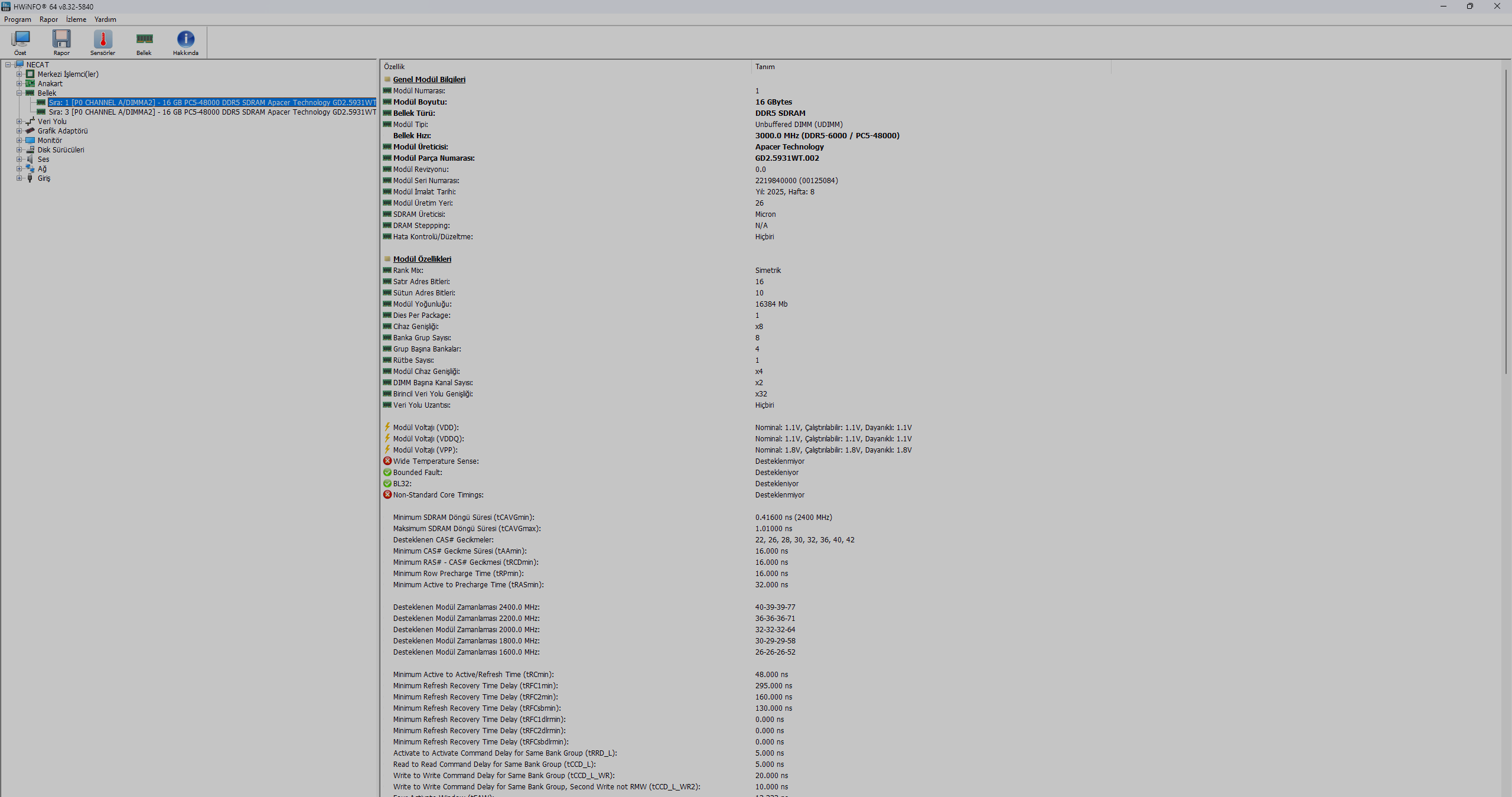Click green check icon beside BL32
Image resolution: width=1512 pixels, height=797 pixels.
387,483
